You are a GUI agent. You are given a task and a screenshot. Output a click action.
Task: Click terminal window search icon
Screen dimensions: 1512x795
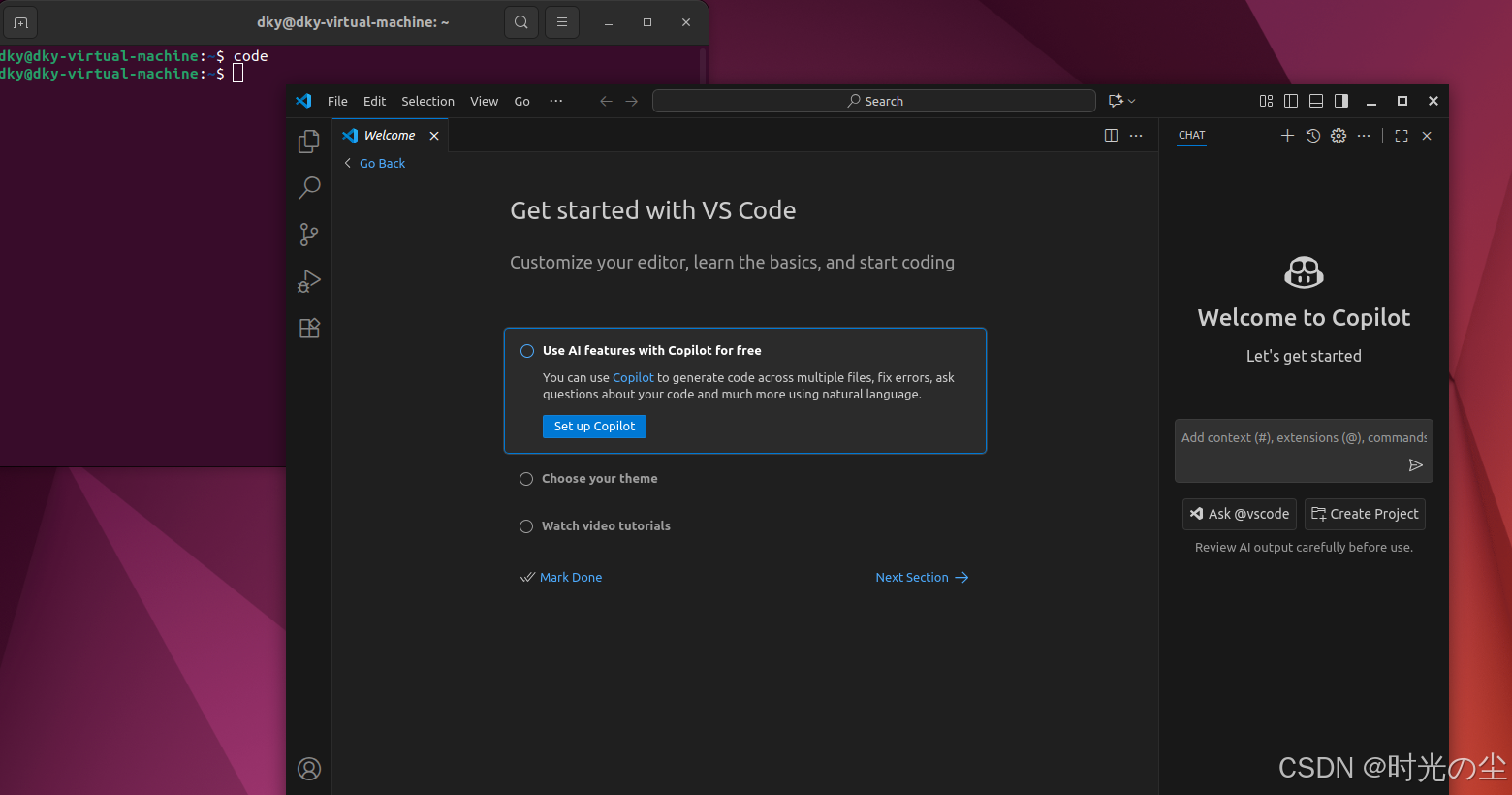click(x=521, y=21)
